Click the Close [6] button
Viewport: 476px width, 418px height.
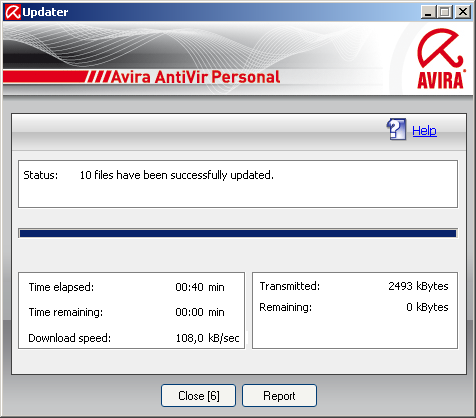pyautogui.click(x=198, y=396)
